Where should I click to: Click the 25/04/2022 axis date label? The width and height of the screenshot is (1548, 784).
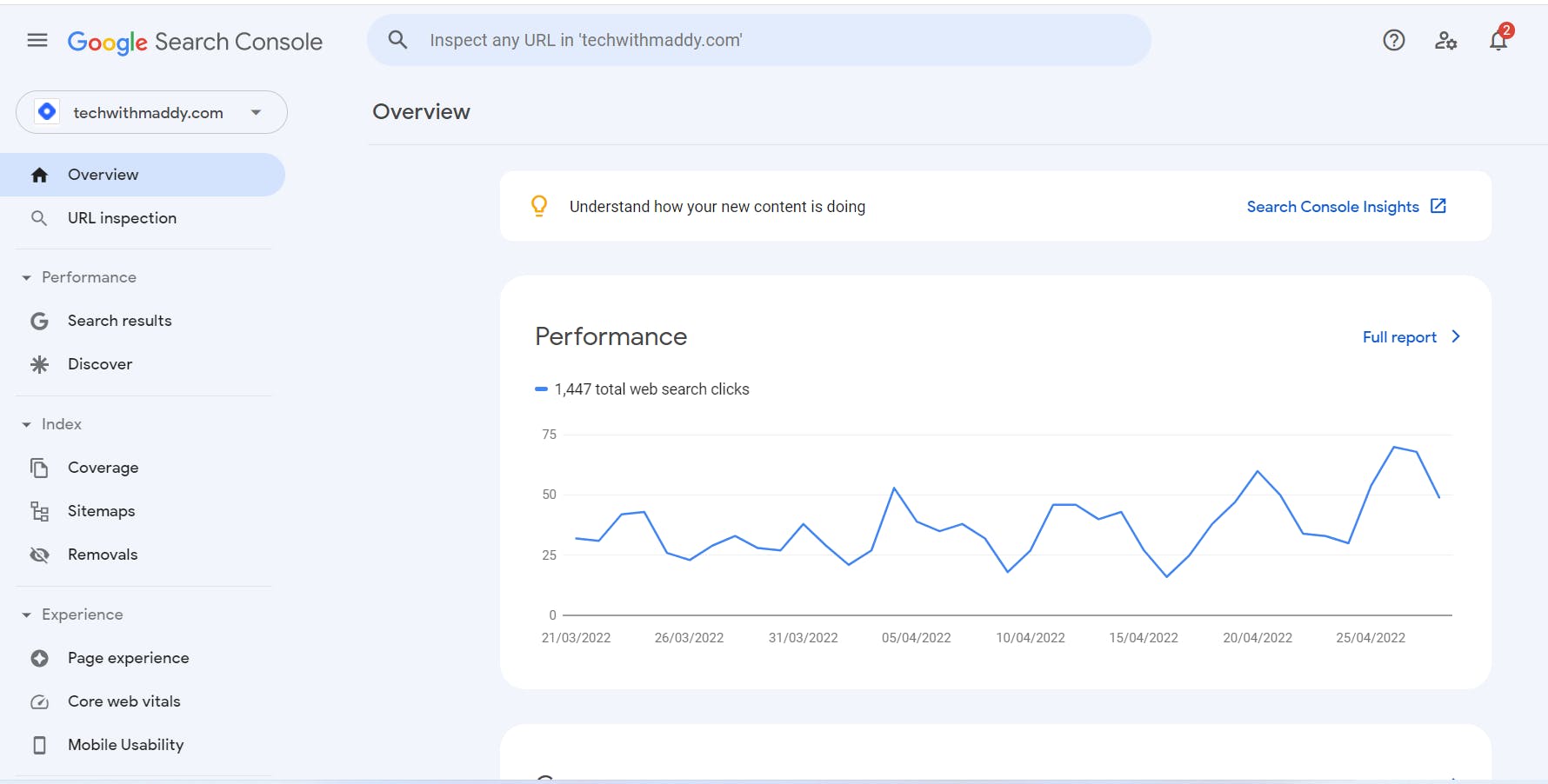click(x=1371, y=638)
